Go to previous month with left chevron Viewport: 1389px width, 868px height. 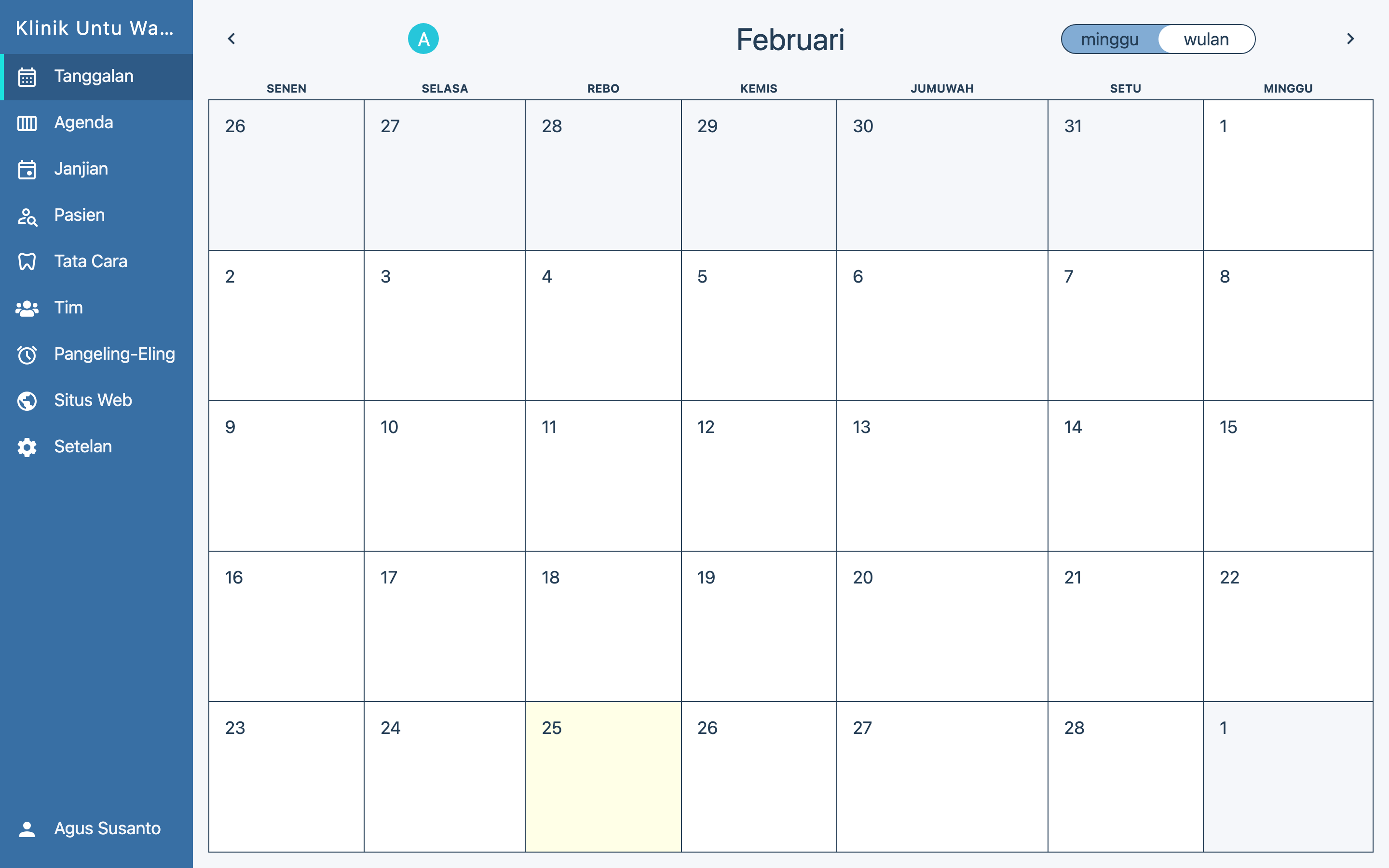[x=232, y=39]
